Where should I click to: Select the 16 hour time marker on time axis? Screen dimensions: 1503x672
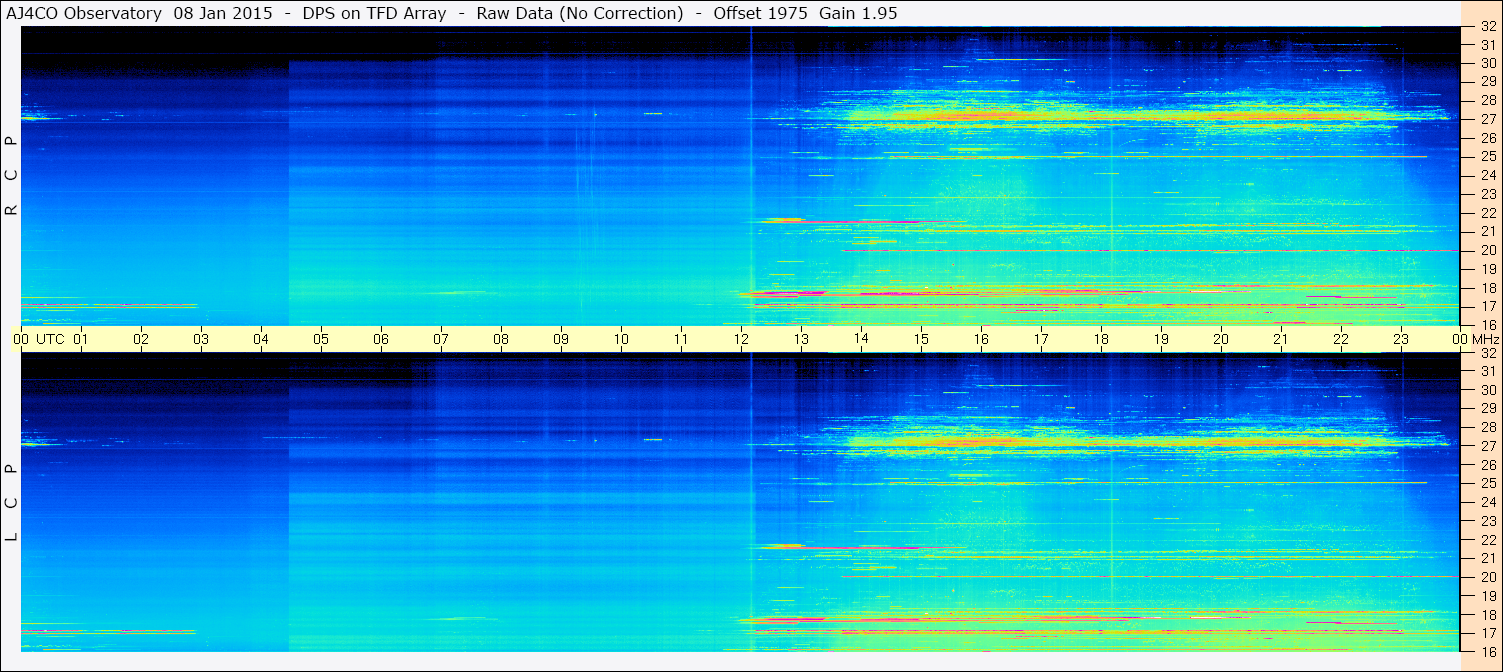pos(981,339)
